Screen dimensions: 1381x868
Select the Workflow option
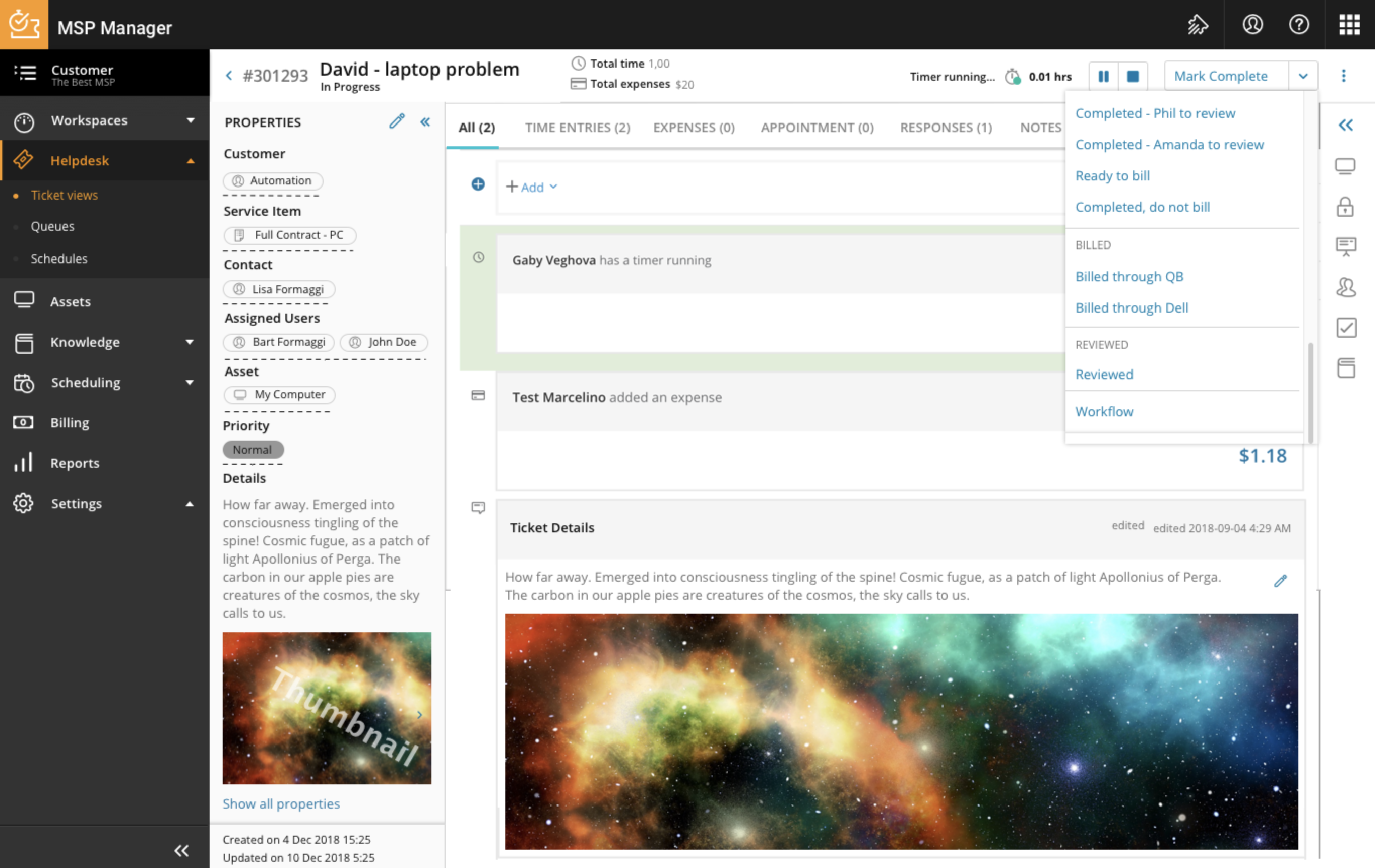click(x=1104, y=412)
